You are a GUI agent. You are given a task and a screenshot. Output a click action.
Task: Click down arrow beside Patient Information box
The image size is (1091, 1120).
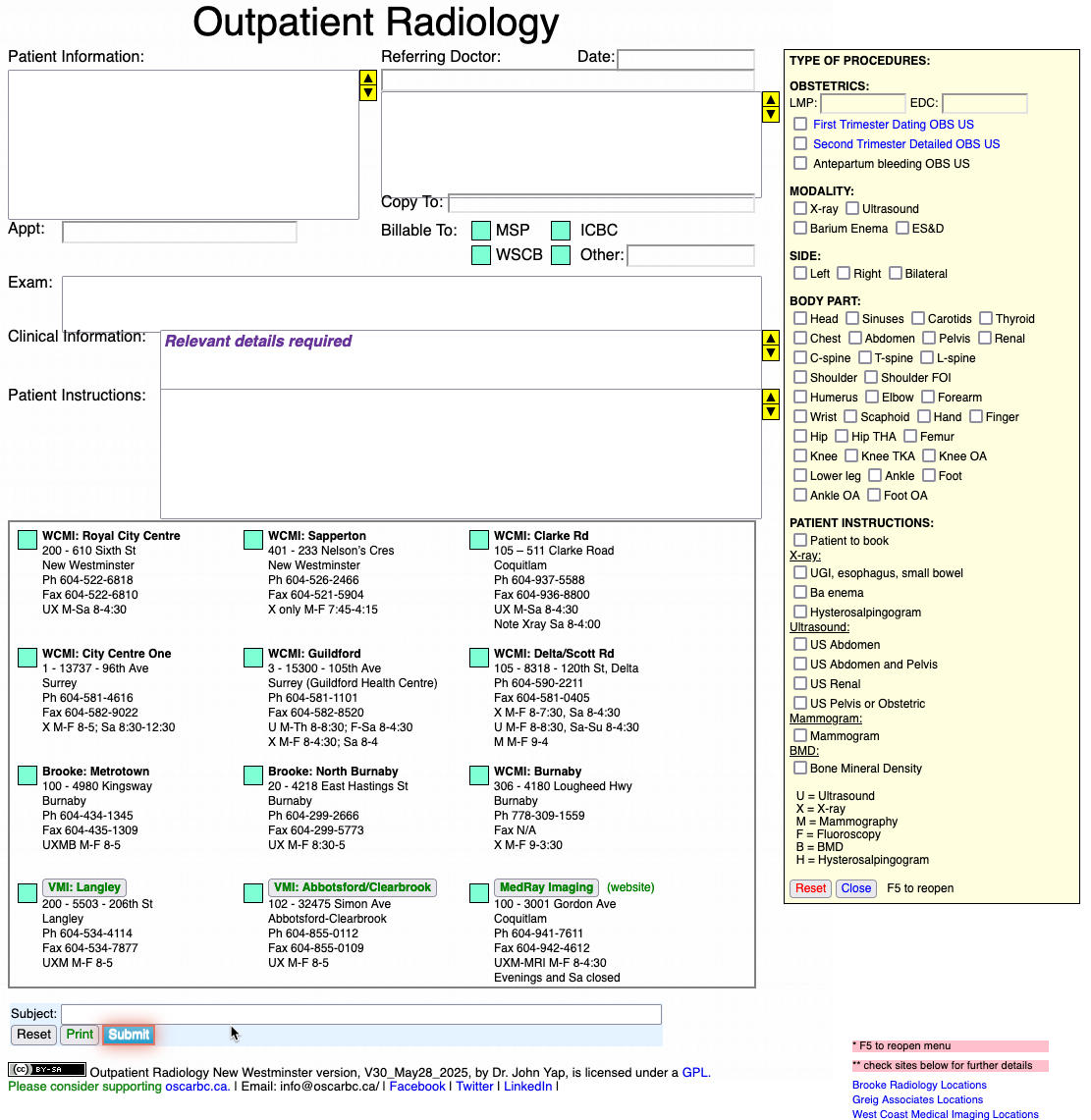[x=368, y=93]
